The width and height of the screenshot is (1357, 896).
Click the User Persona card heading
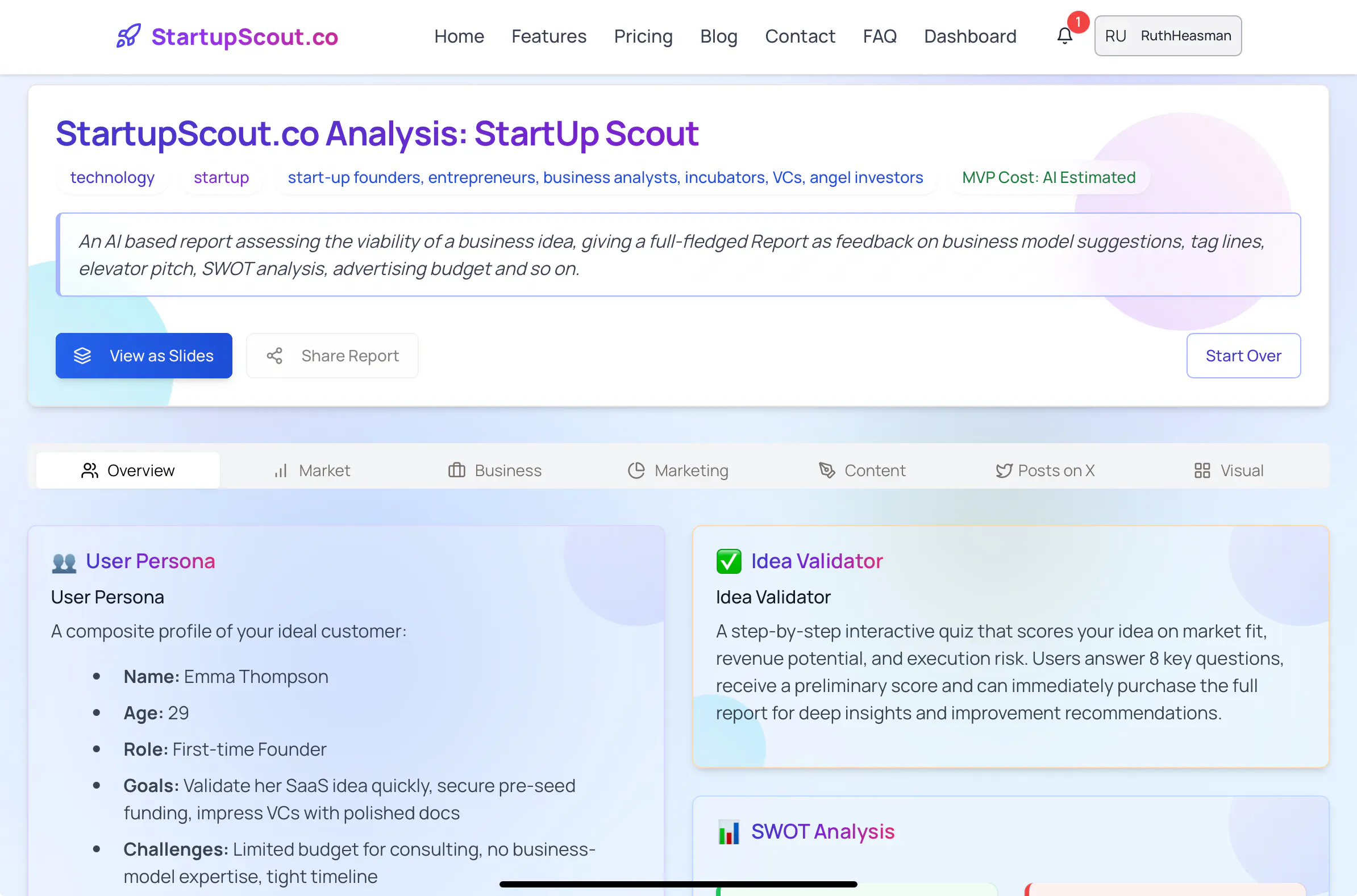pyautogui.click(x=150, y=561)
